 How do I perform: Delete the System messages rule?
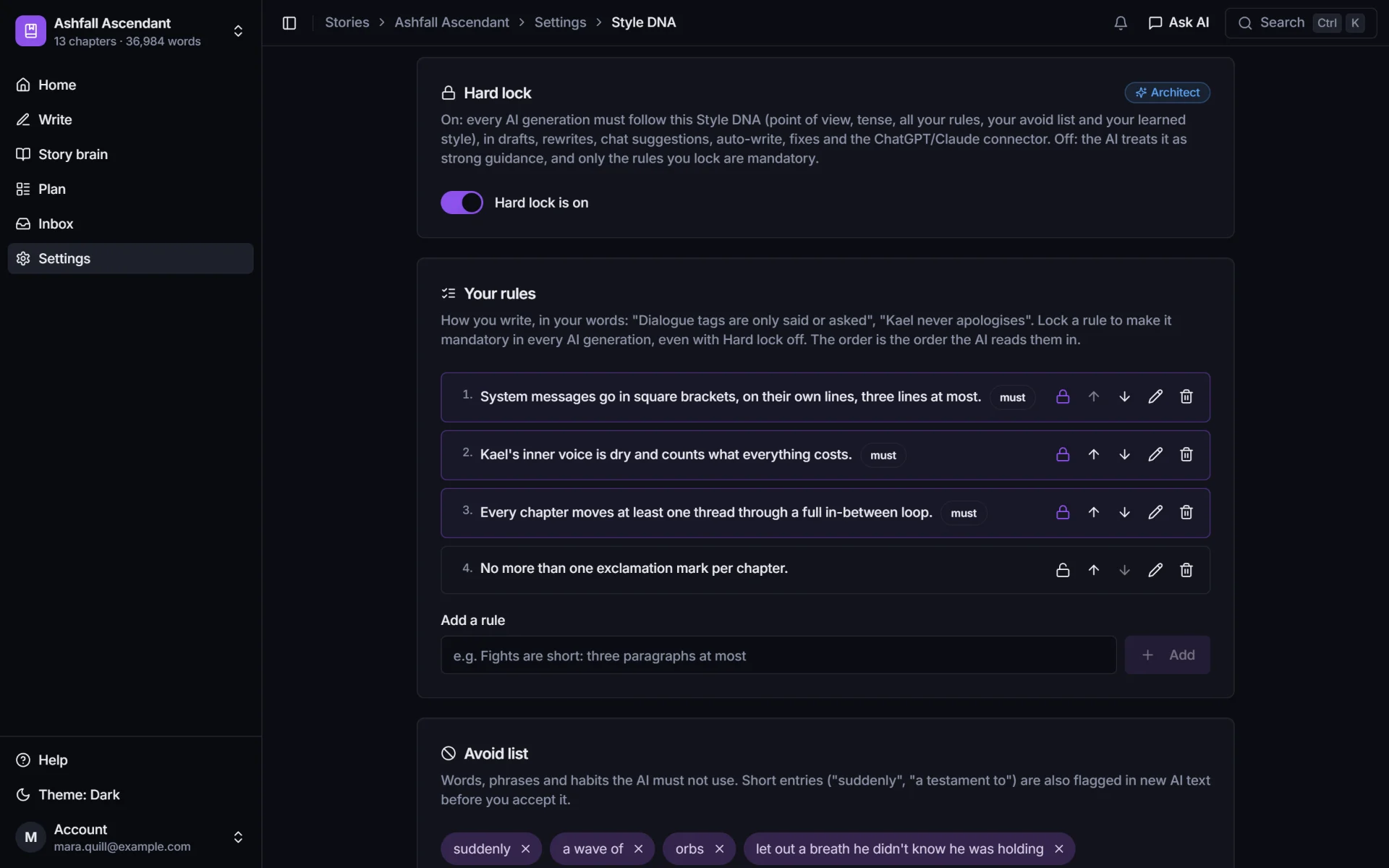point(1186,396)
